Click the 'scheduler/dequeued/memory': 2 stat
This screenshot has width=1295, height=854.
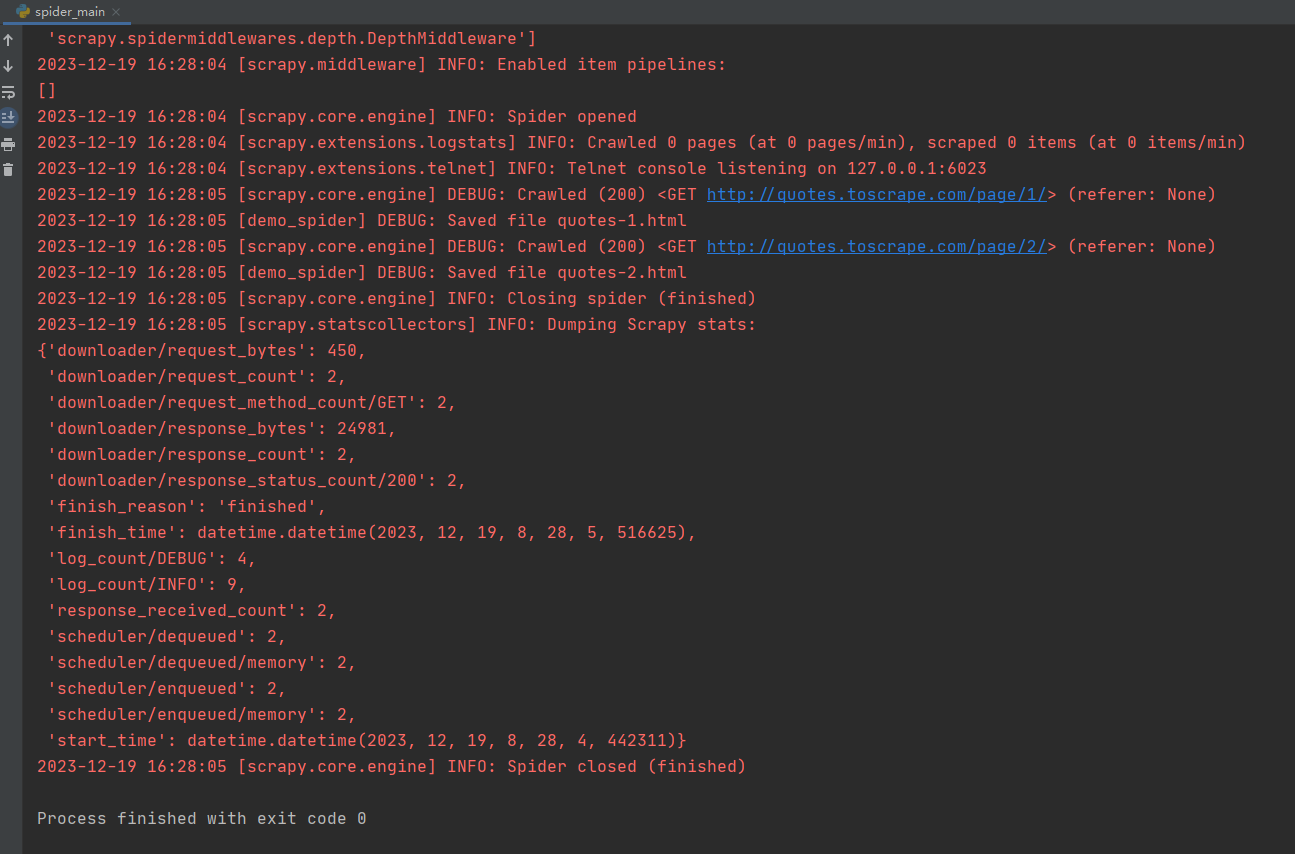[x=202, y=662]
